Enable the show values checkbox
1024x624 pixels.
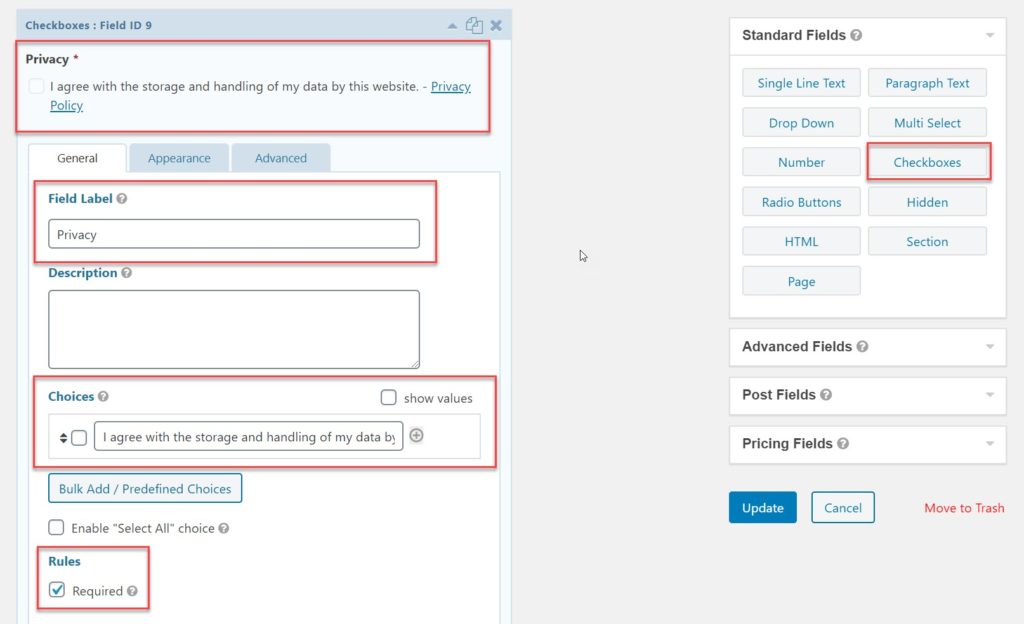(x=389, y=398)
